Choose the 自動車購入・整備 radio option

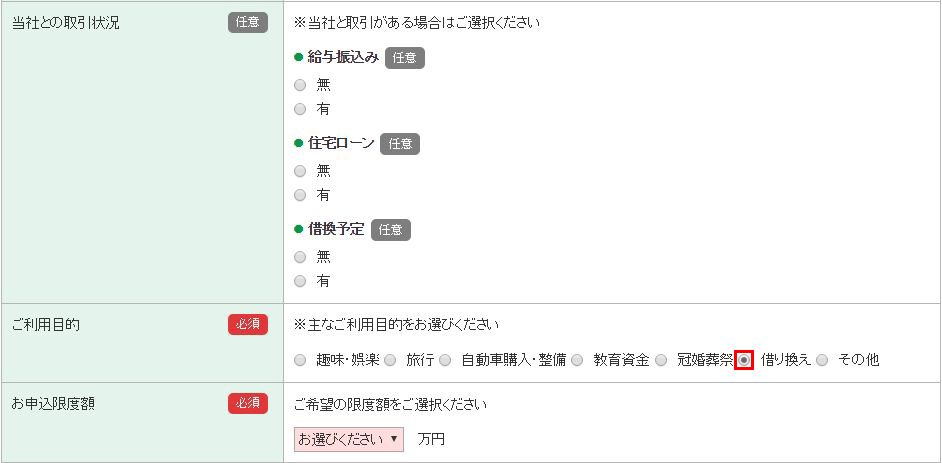click(x=446, y=360)
